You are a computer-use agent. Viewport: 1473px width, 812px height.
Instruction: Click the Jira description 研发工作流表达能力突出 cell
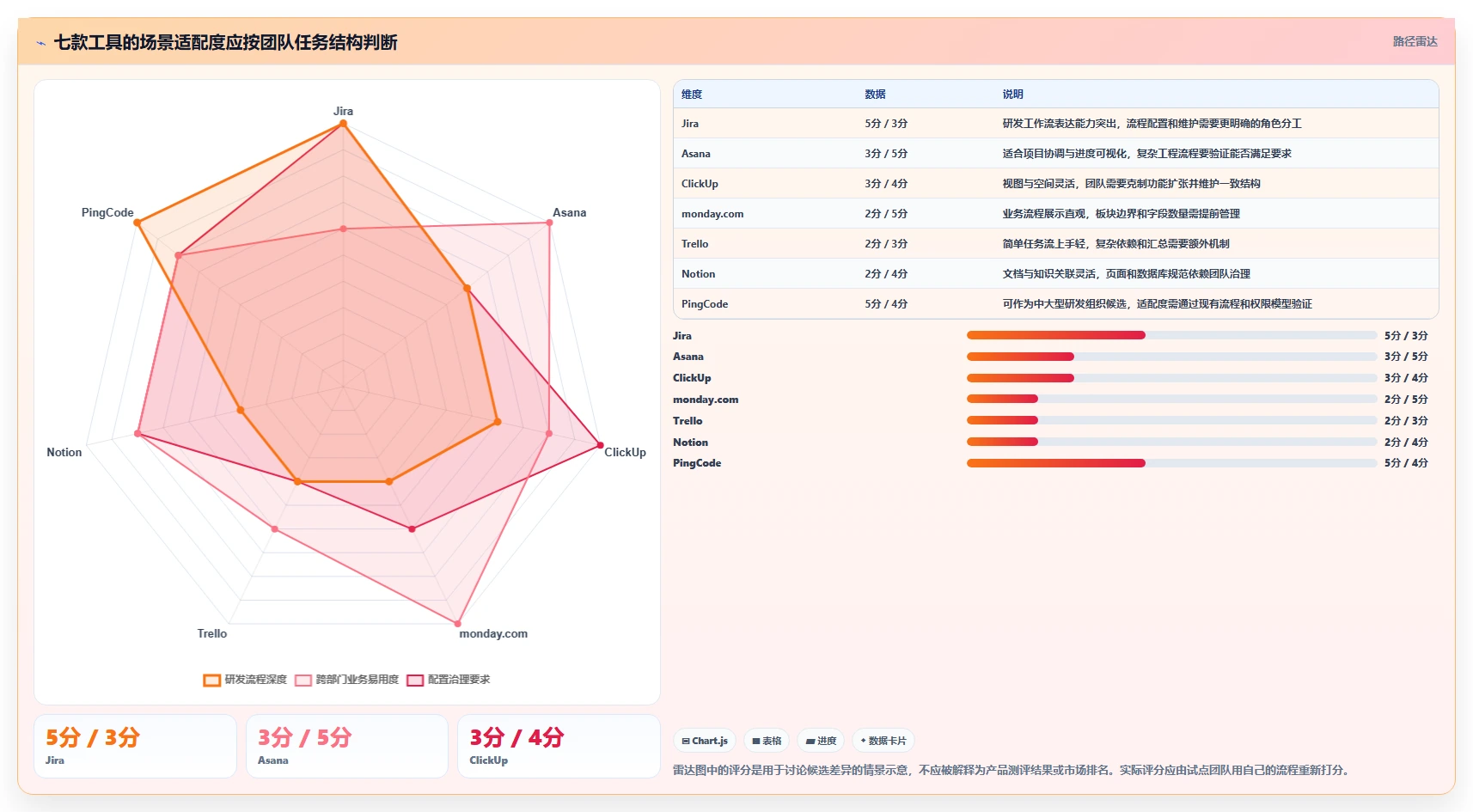(1152, 124)
